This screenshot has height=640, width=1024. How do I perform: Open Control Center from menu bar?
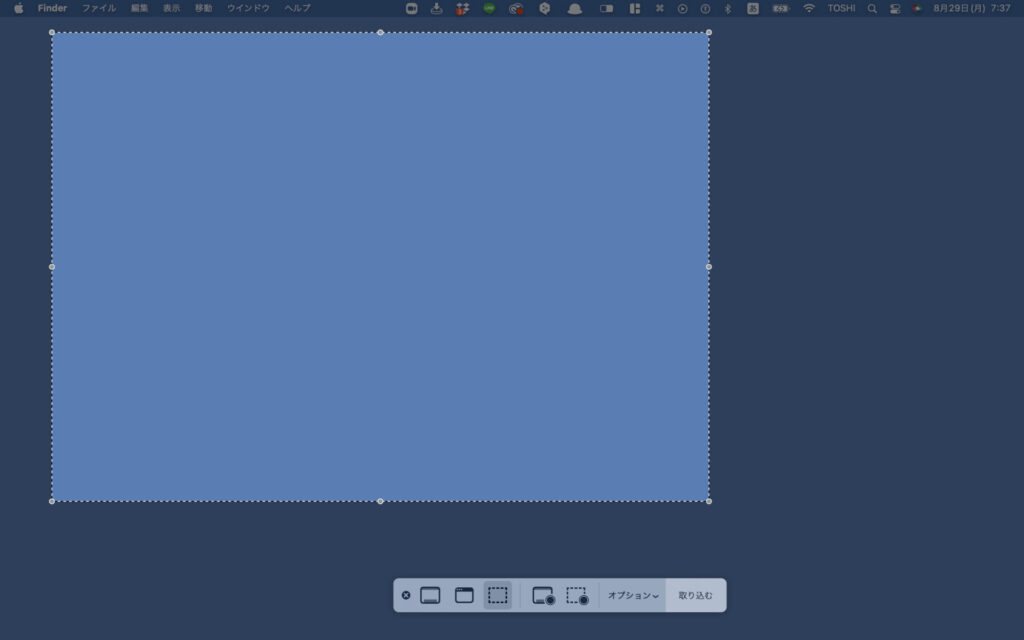click(x=895, y=8)
